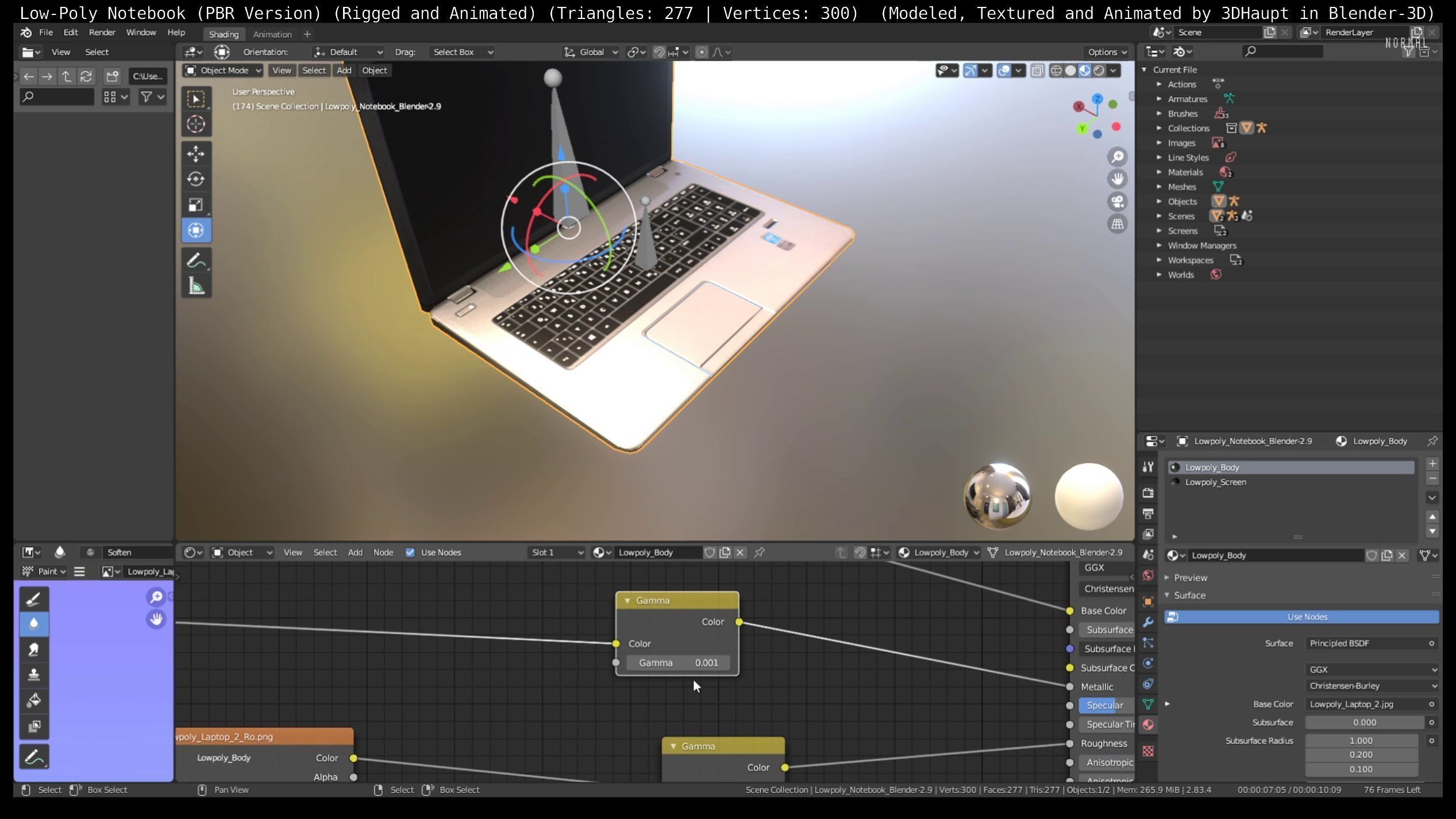Click the 3D Cursor tool icon

[x=196, y=124]
